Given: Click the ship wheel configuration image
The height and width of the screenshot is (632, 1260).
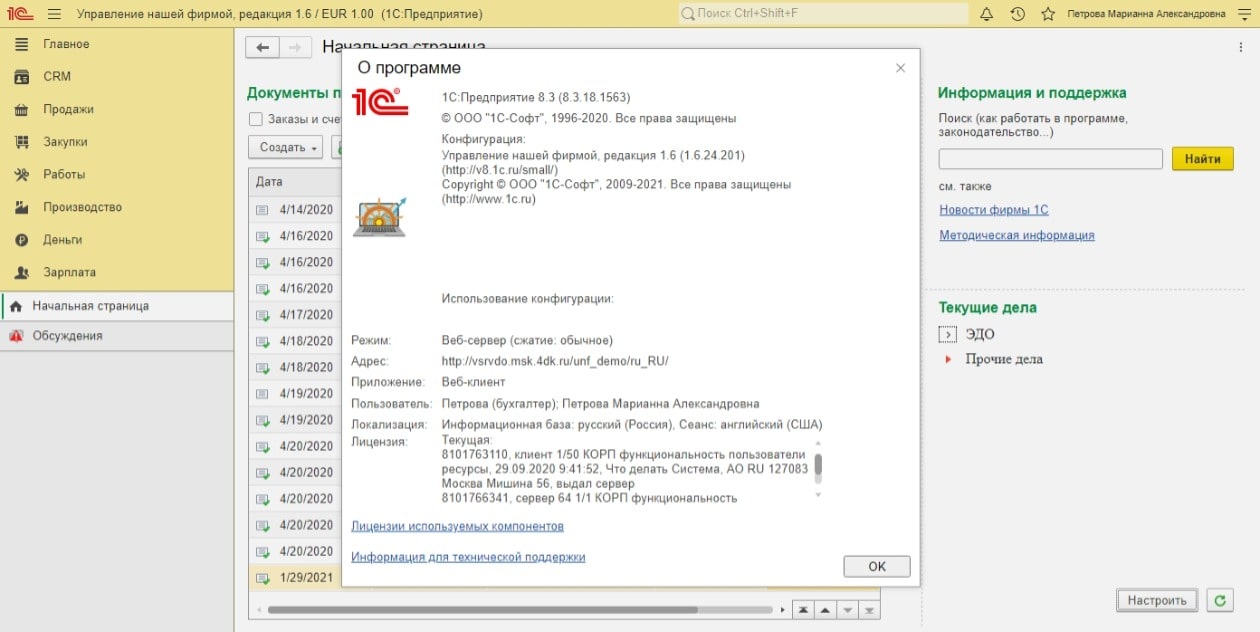Looking at the screenshot, I should (380, 217).
